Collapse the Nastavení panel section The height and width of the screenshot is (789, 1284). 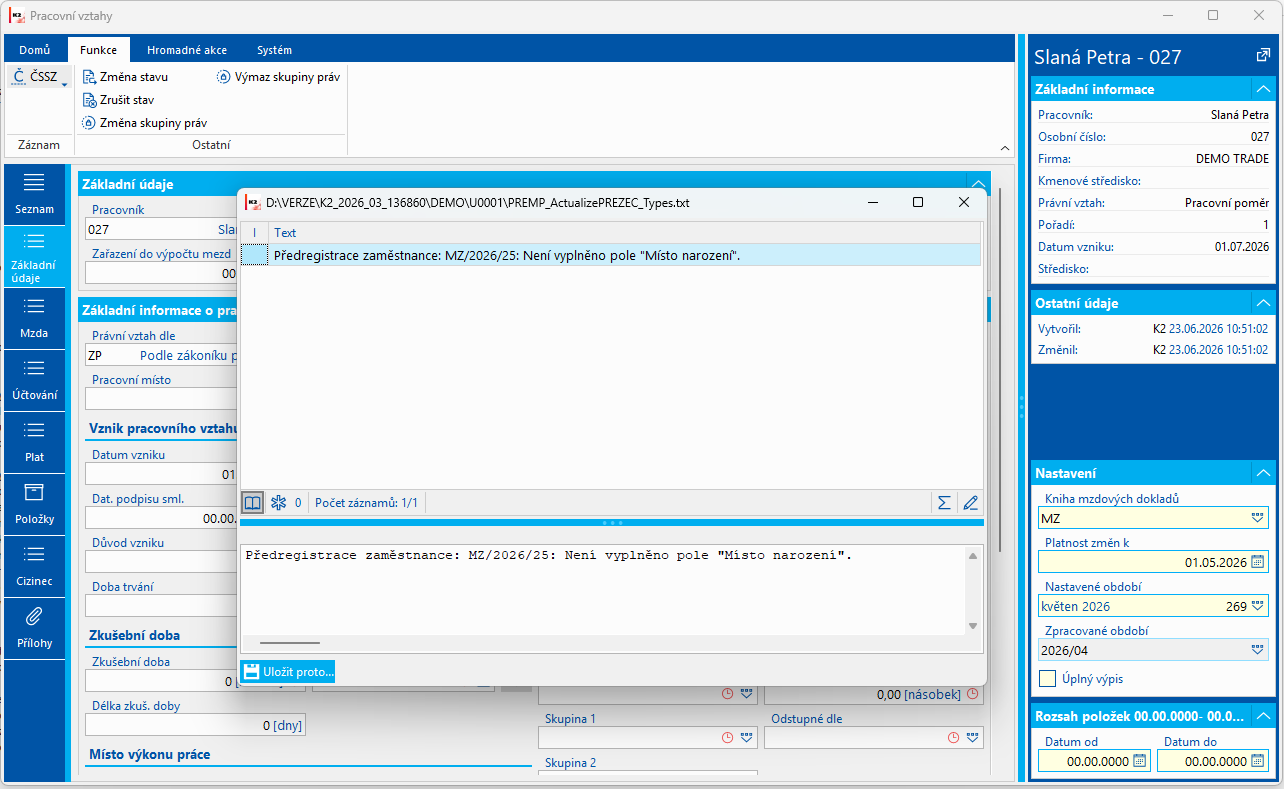(1262, 473)
